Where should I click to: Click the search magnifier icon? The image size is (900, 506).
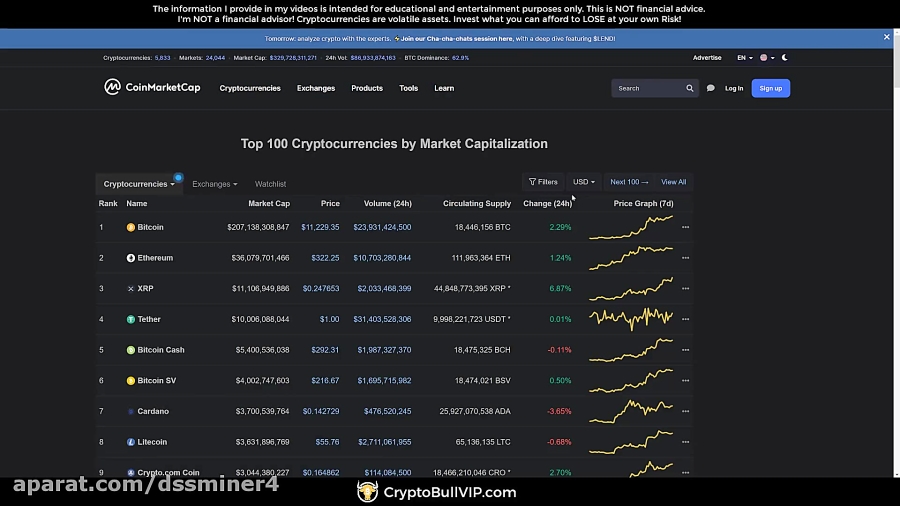(x=689, y=88)
